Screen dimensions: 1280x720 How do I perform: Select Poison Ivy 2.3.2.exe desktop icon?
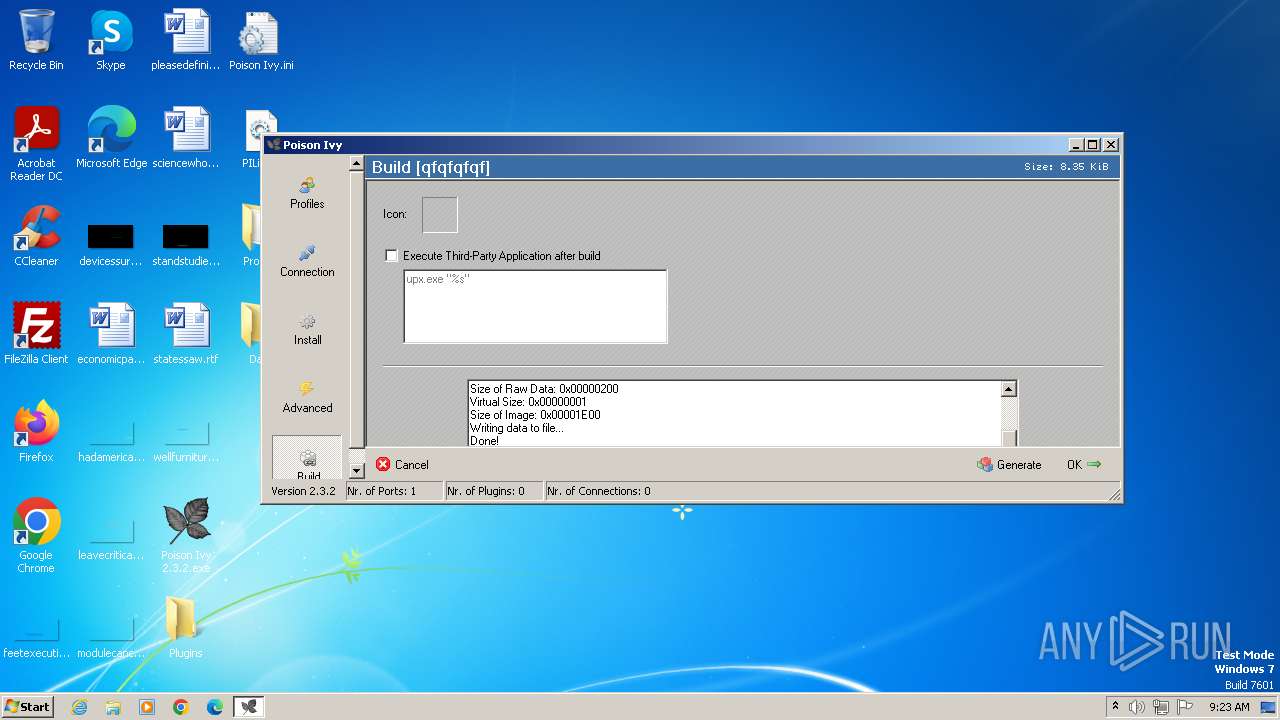pos(186,536)
